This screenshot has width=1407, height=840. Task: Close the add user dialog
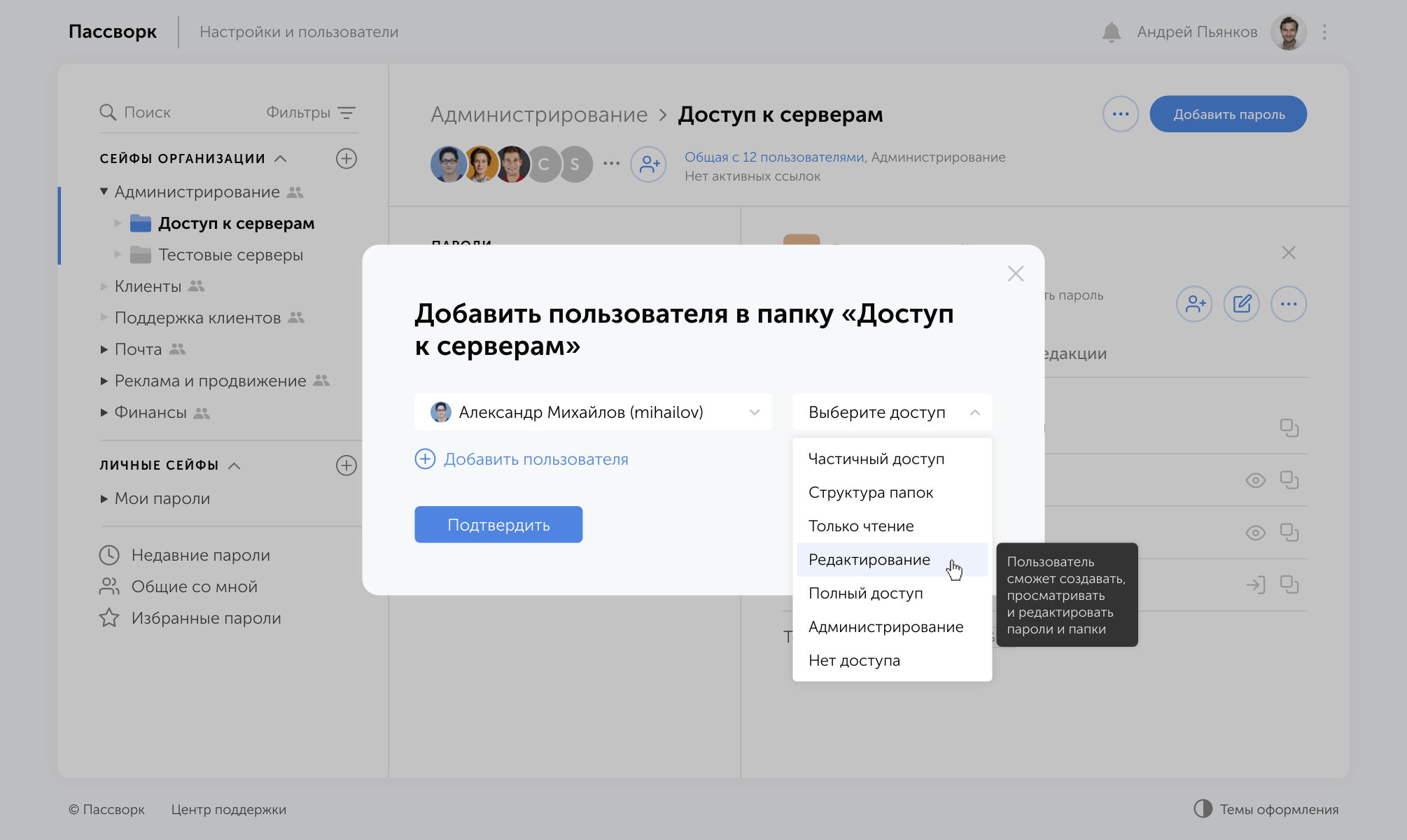click(x=1015, y=274)
